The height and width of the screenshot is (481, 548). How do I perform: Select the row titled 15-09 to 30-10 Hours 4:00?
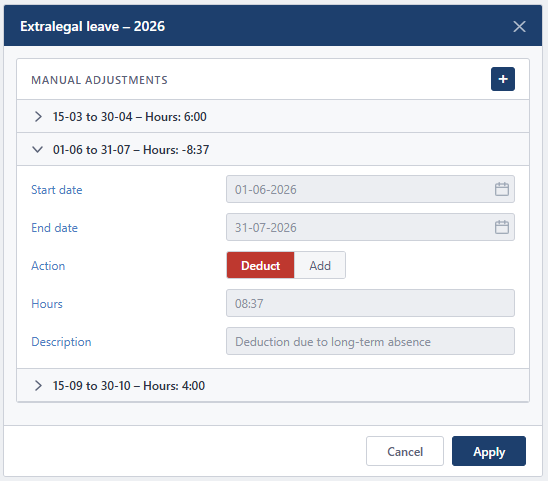pos(273,386)
